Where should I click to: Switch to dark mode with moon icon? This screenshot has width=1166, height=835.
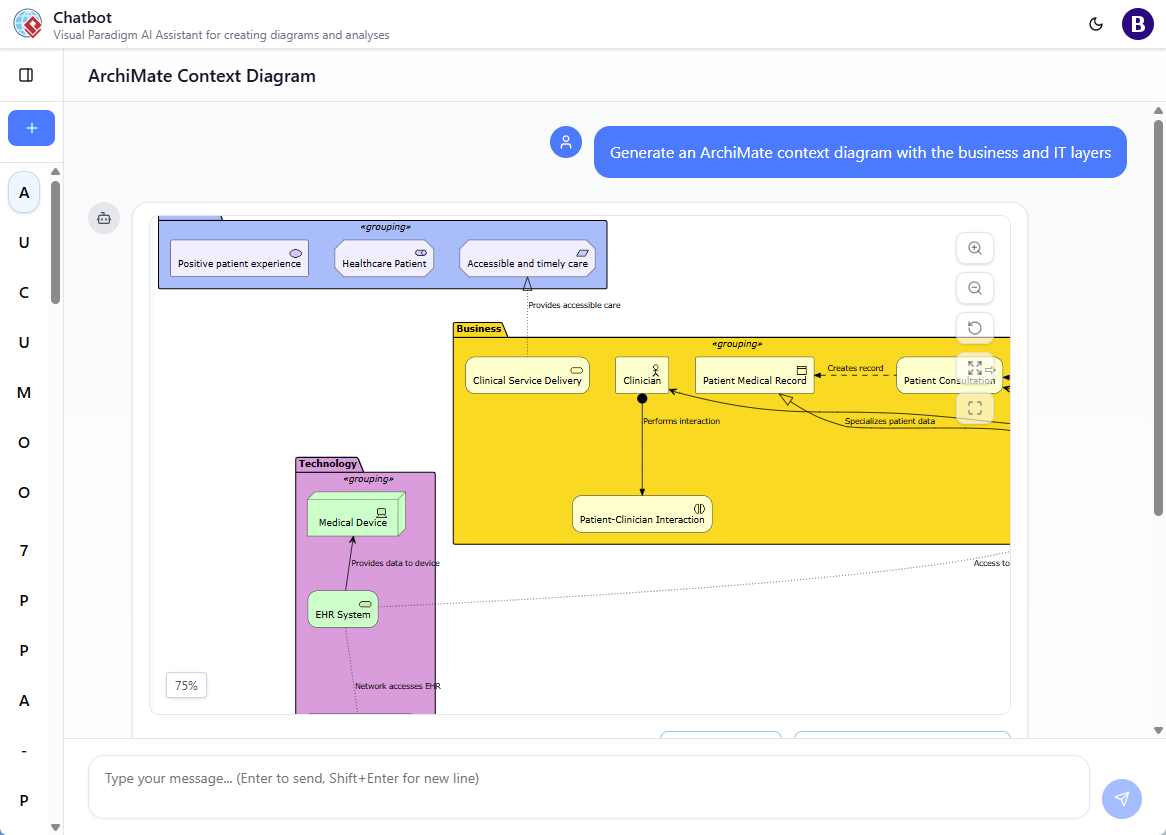[x=1096, y=24]
